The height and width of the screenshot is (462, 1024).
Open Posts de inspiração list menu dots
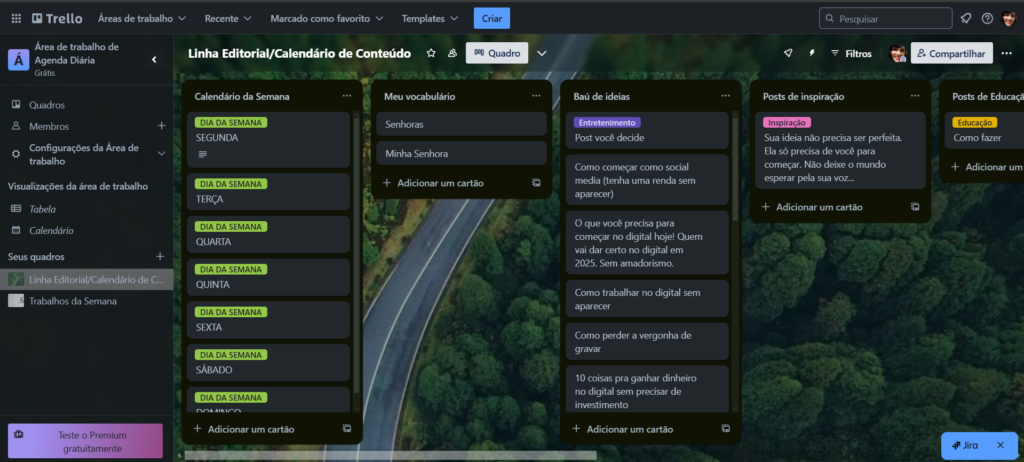click(915, 95)
